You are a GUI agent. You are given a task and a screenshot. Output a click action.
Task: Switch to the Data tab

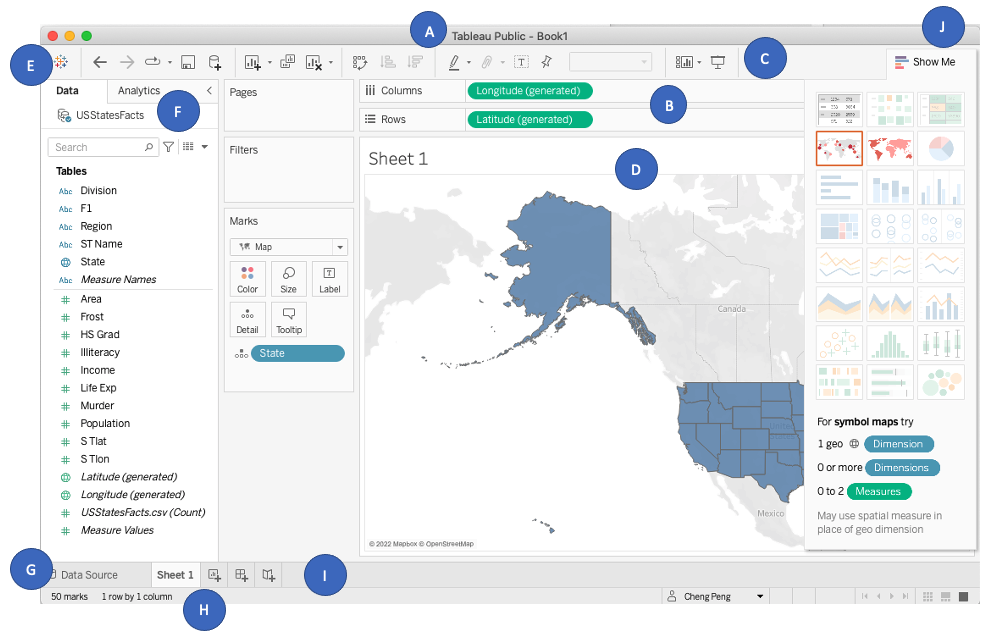[x=67, y=90]
